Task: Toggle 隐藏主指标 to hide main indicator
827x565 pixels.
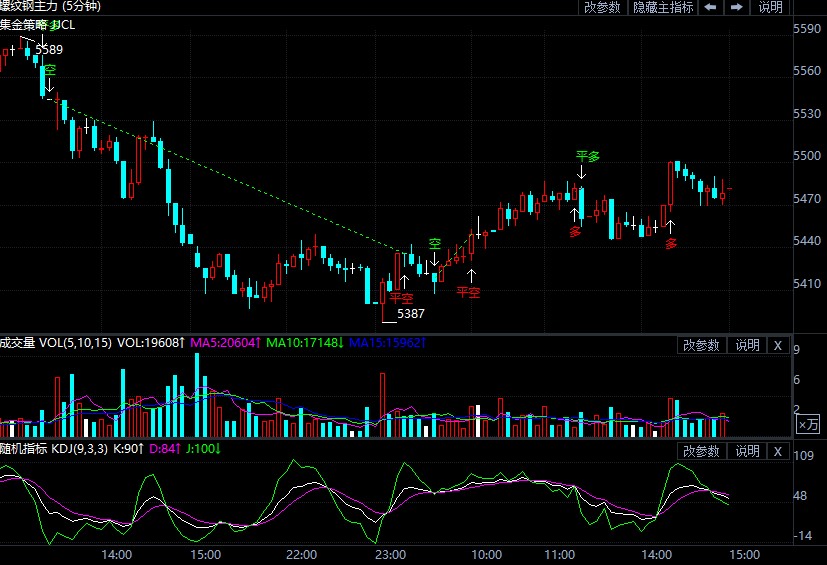Action: (663, 7)
